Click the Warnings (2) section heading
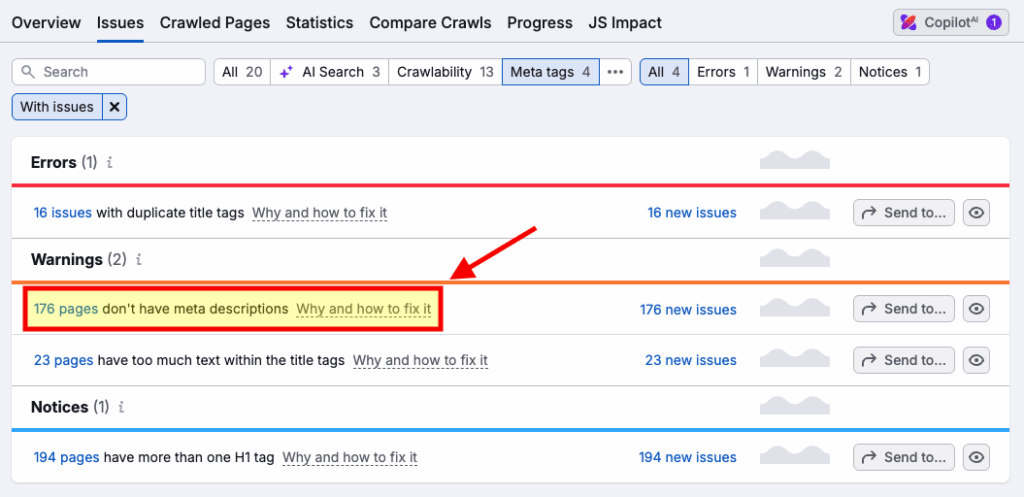The width and height of the screenshot is (1024, 497). tap(78, 260)
